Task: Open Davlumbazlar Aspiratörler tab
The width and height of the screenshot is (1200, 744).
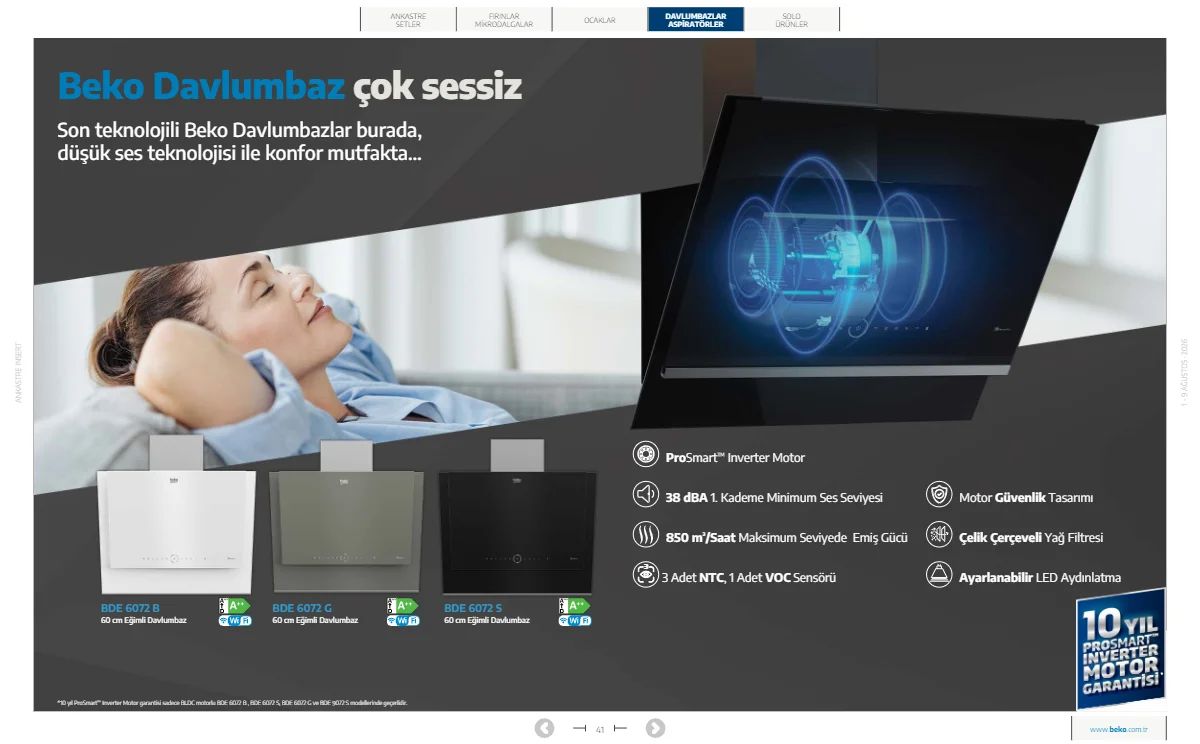Action: (696, 20)
